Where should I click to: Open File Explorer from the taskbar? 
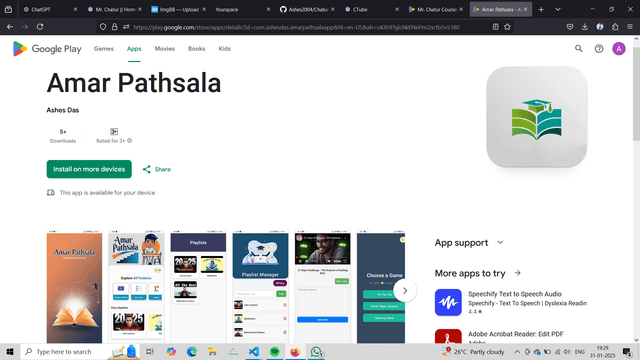pos(212,351)
